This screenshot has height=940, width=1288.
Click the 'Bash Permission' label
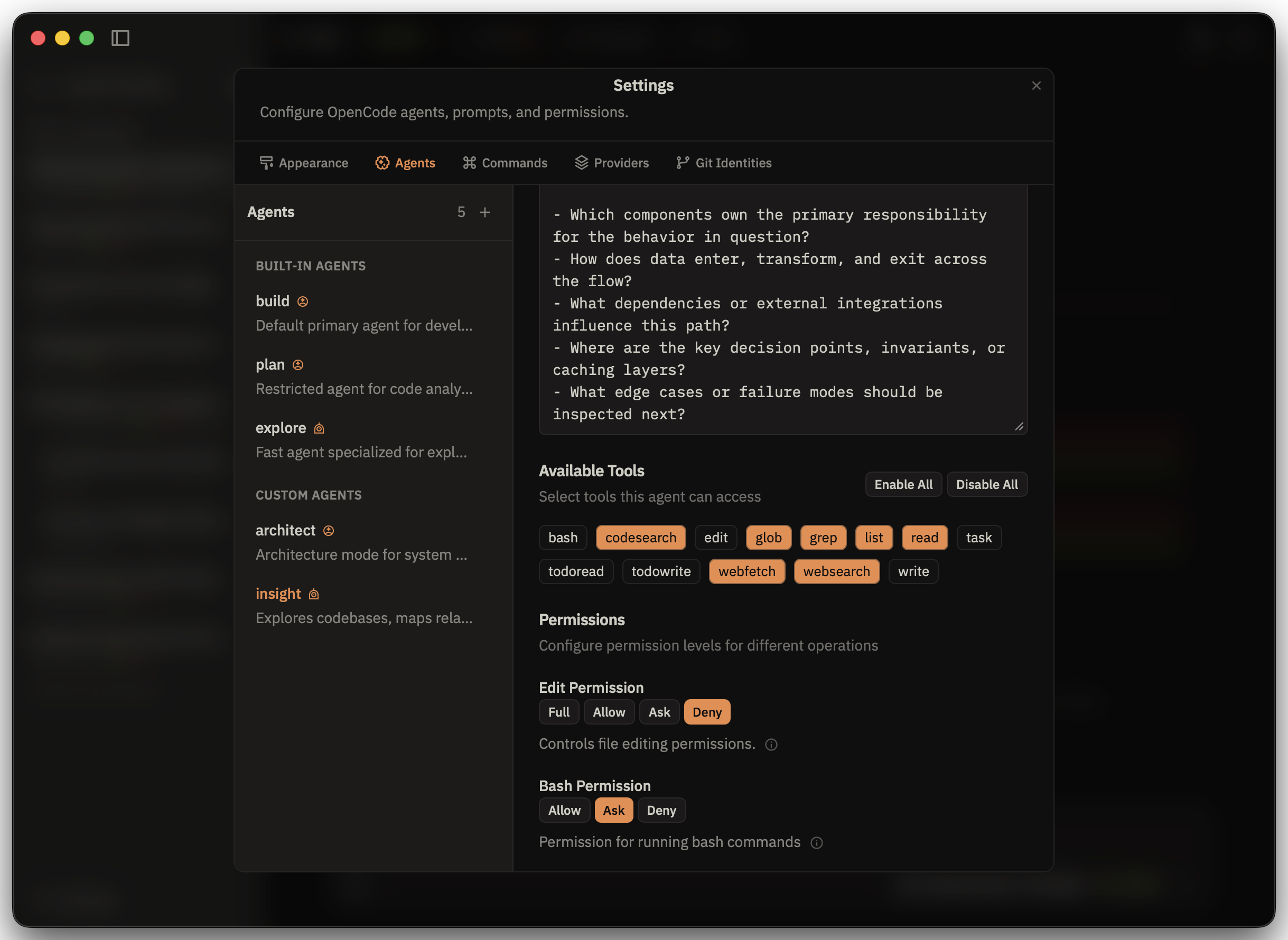pos(595,786)
